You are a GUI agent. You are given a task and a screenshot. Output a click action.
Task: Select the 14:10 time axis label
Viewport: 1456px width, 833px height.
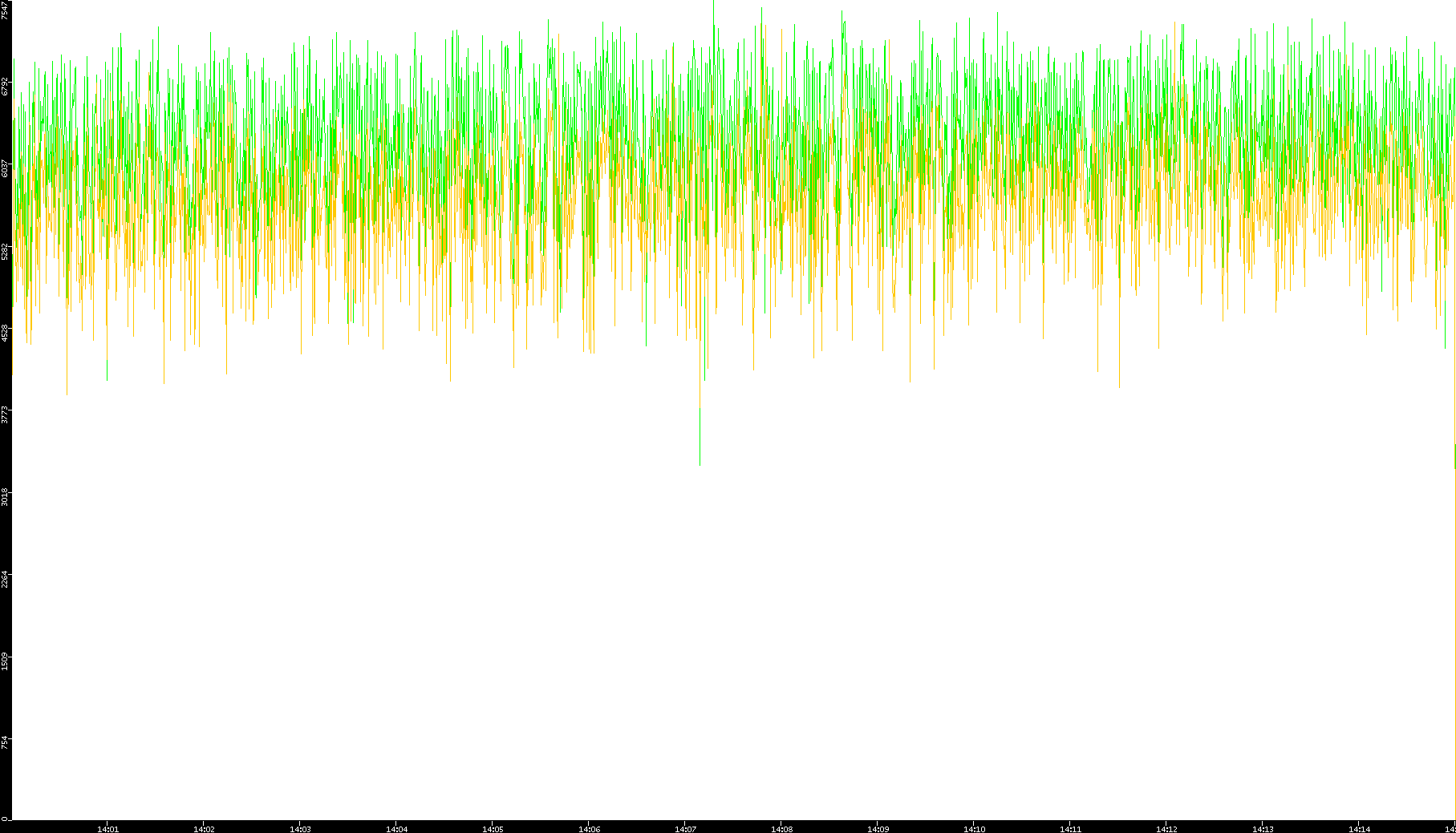click(974, 829)
